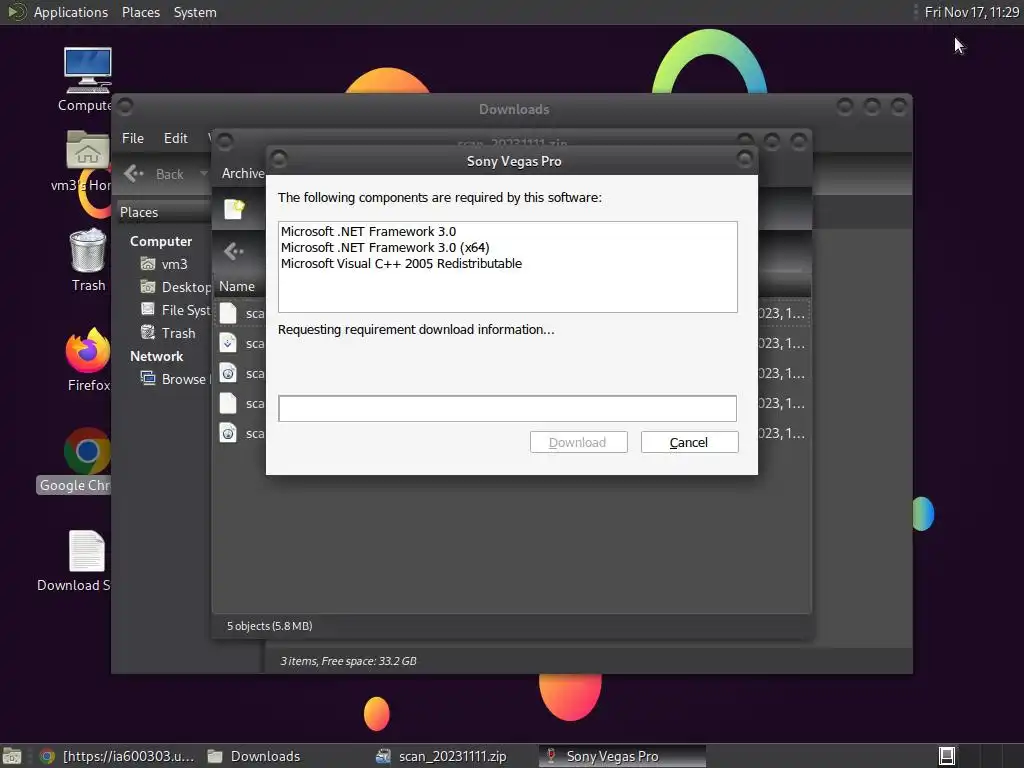Click the disabled Download button in the dialog
The image size is (1024, 768).
[578, 442]
